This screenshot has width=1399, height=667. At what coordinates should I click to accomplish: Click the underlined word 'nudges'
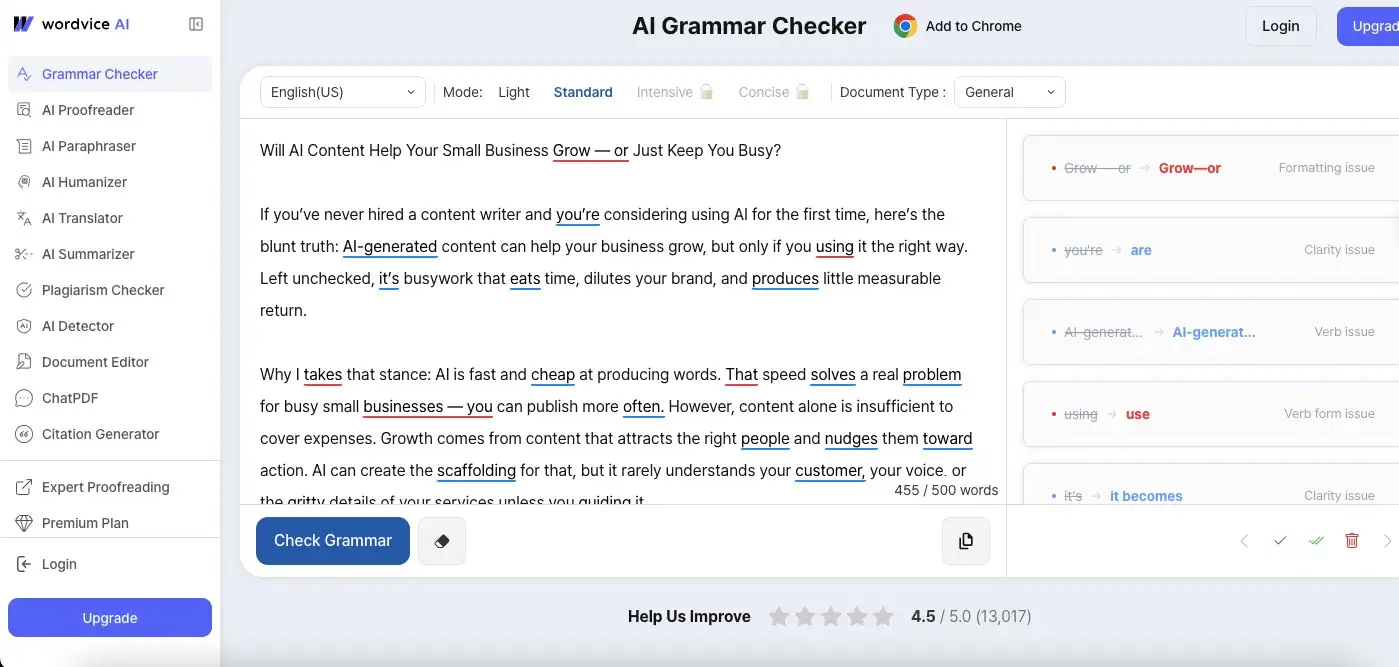point(851,439)
